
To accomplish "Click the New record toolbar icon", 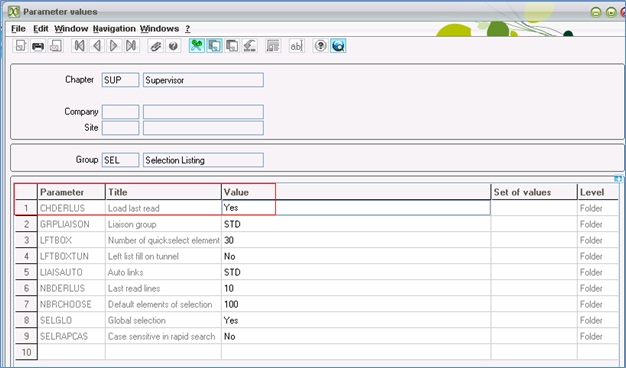I will (20, 46).
